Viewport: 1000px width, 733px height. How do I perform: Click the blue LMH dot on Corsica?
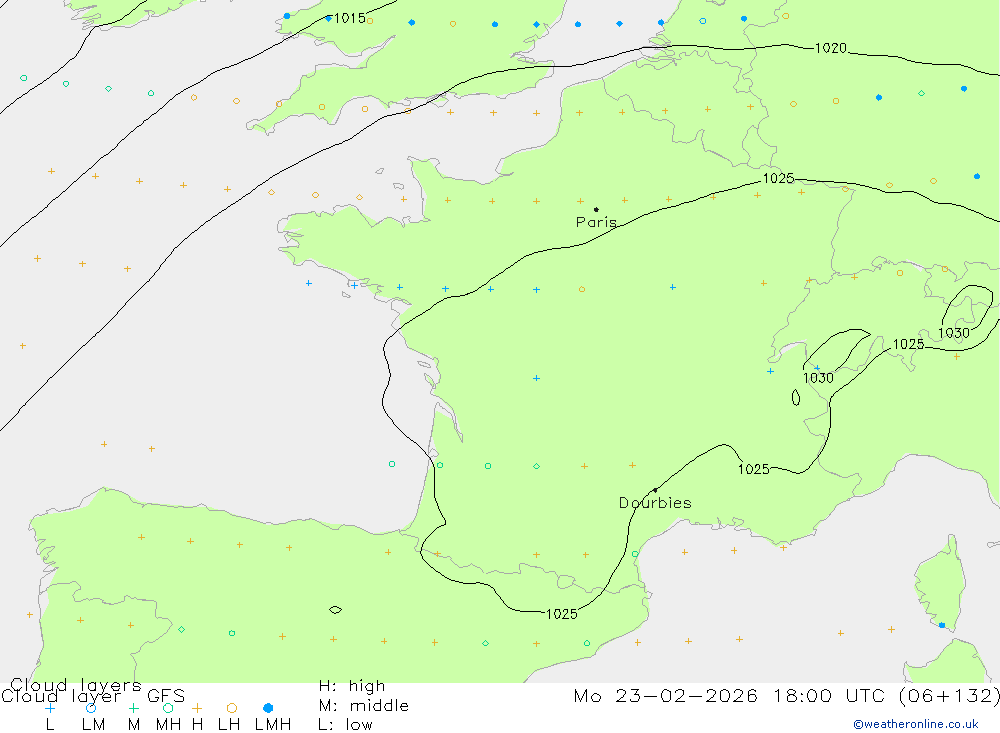click(942, 625)
